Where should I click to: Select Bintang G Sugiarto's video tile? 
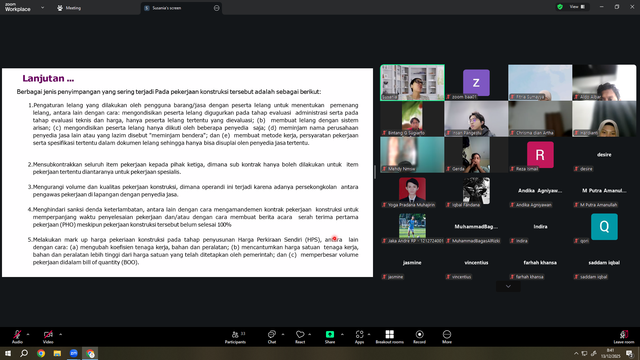412,119
